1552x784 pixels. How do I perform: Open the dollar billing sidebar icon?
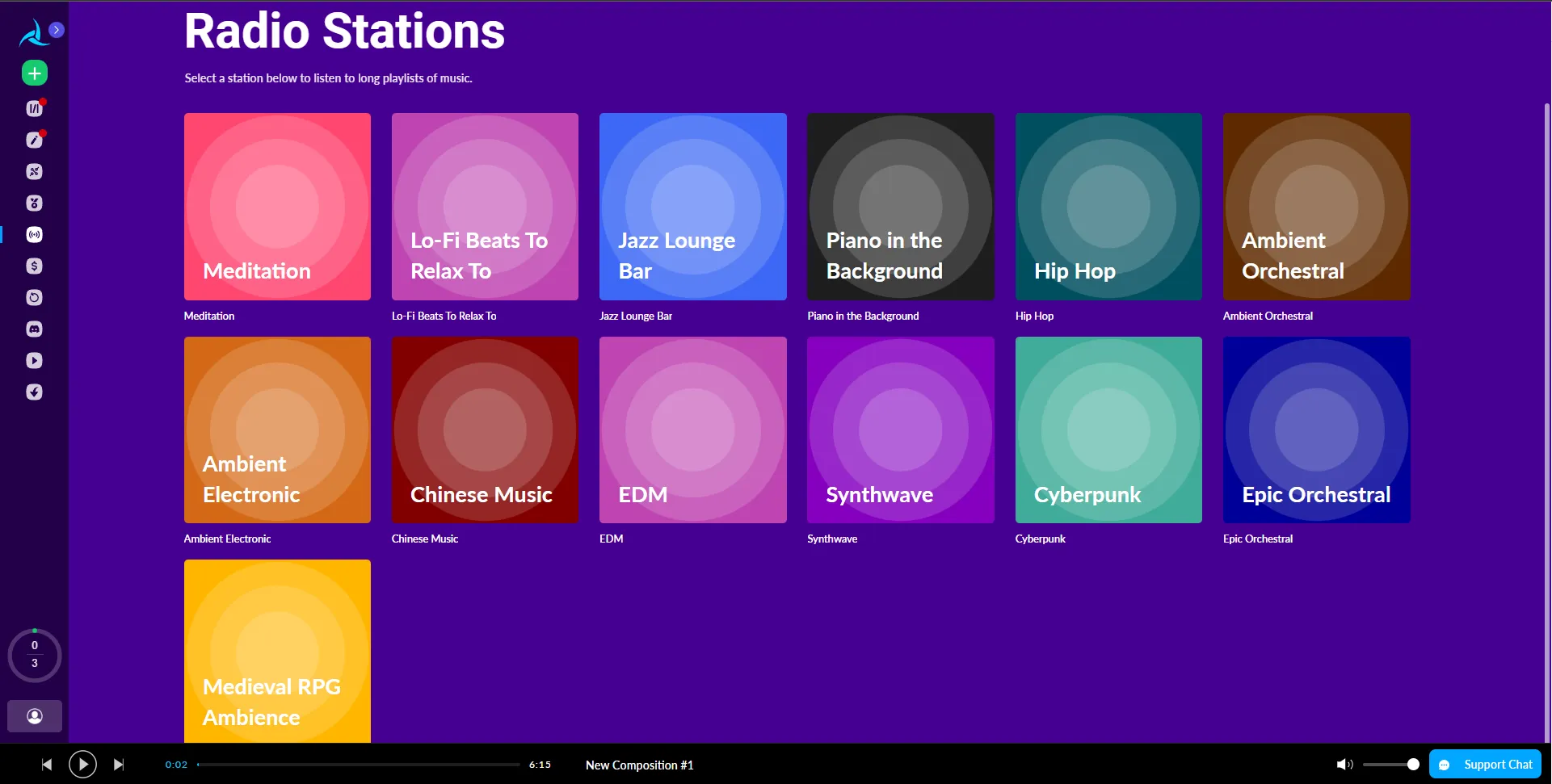pos(34,266)
